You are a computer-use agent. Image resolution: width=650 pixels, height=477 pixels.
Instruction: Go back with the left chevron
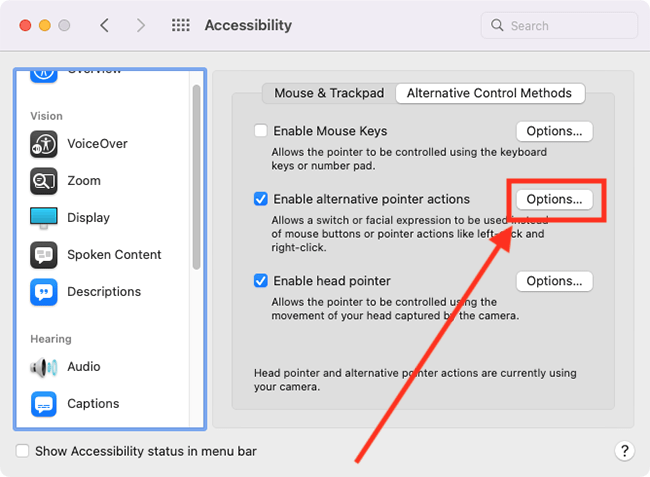coord(104,25)
